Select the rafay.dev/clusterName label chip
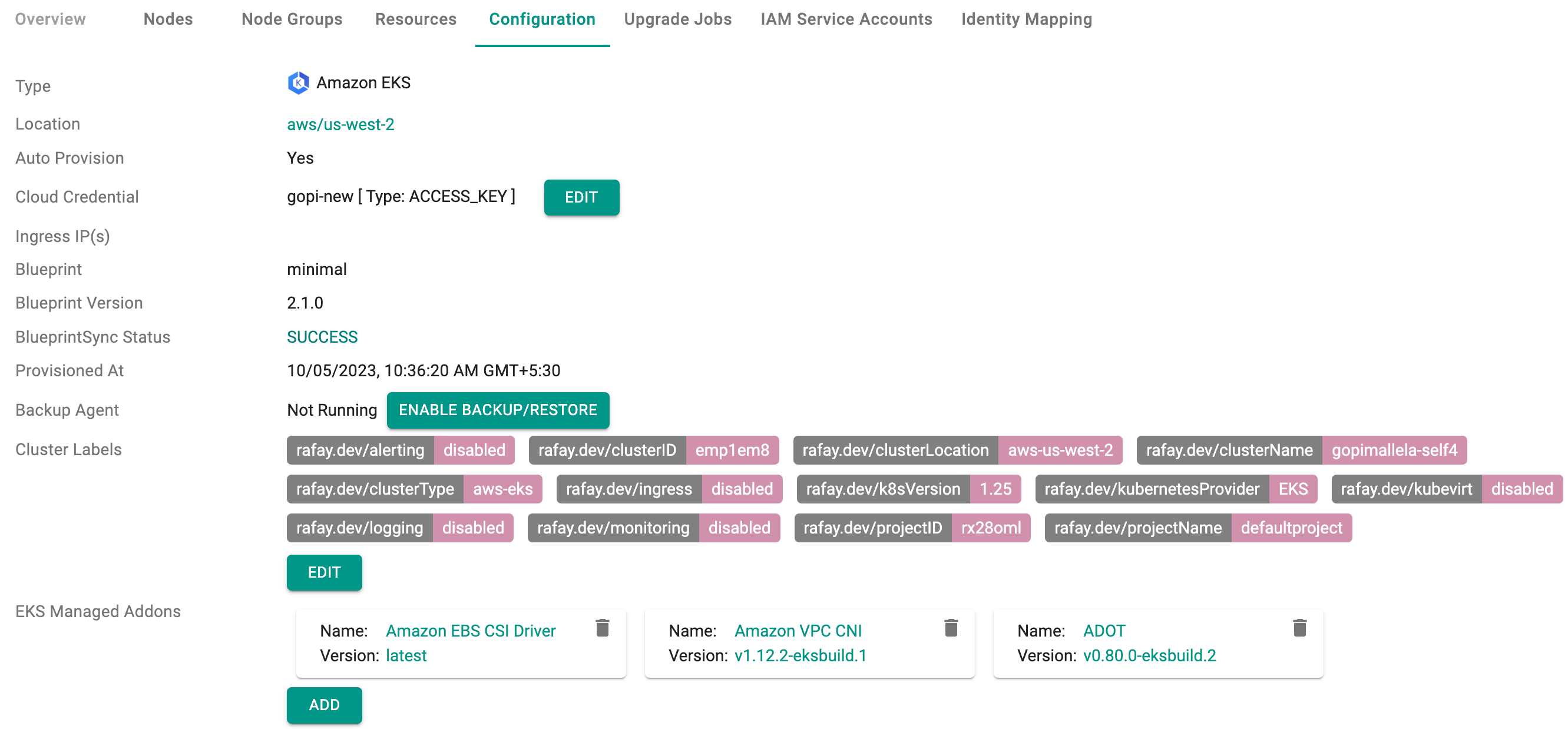Image resolution: width=1568 pixels, height=729 pixels. 1302,450
